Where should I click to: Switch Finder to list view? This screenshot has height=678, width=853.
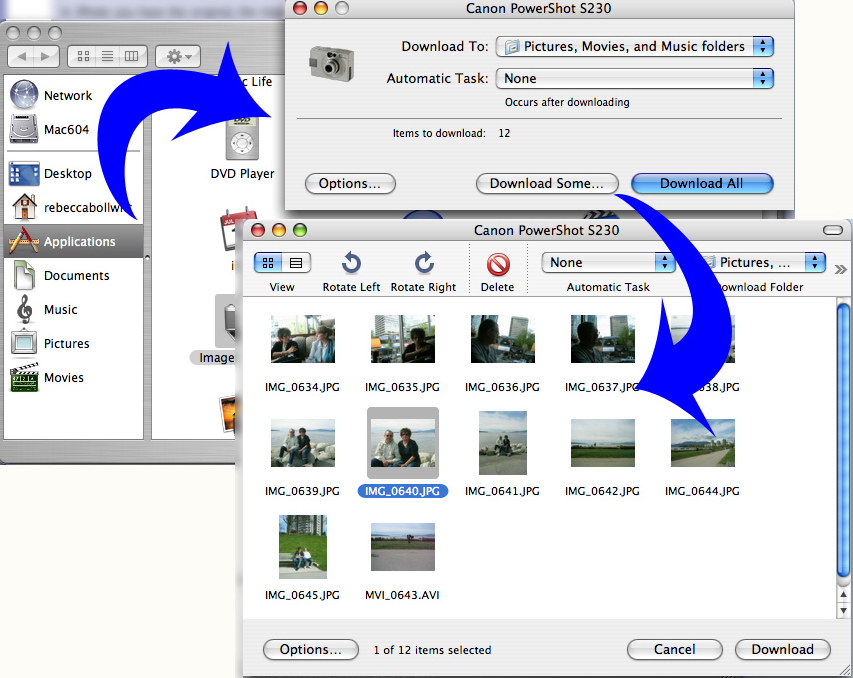click(108, 56)
